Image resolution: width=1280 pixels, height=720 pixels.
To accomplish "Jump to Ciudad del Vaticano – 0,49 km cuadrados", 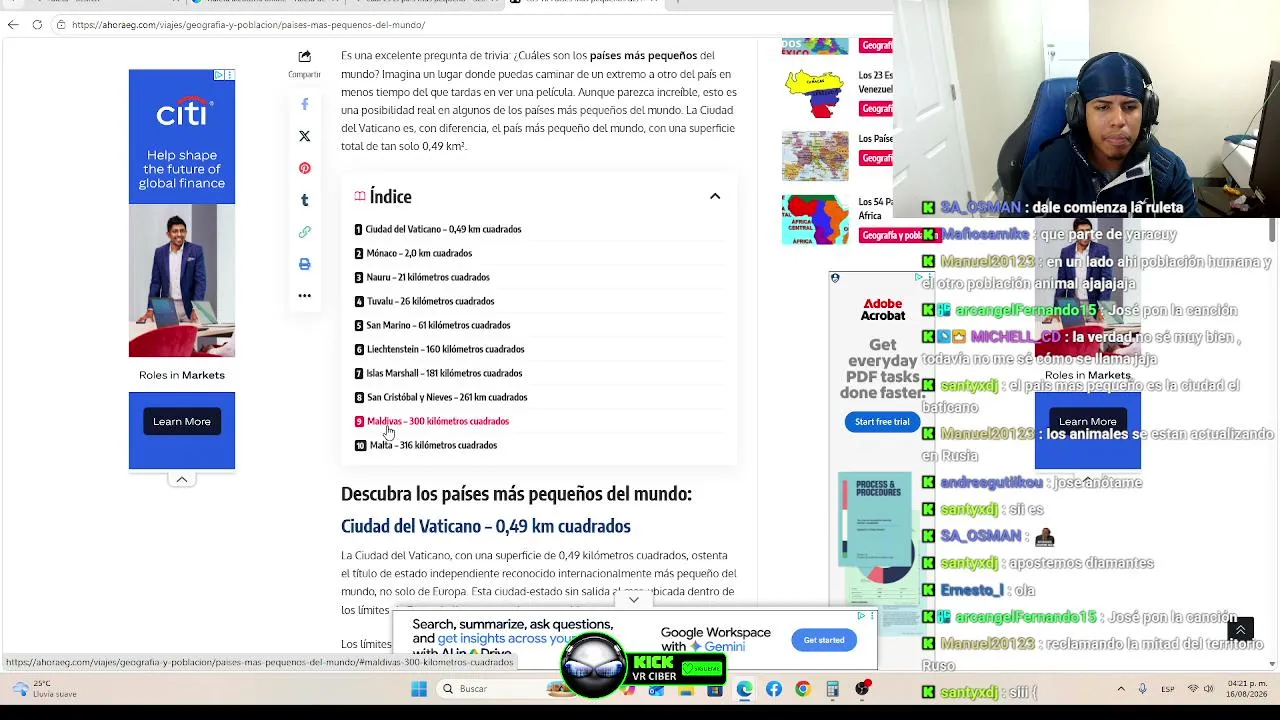I will 443,229.
